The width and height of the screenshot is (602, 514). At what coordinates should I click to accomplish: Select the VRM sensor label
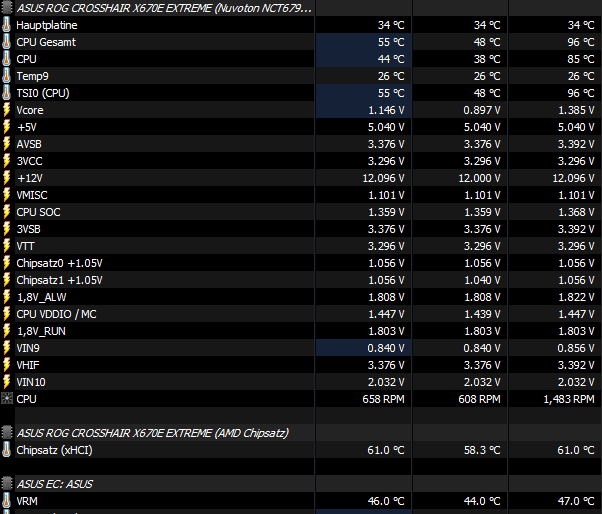coord(27,501)
